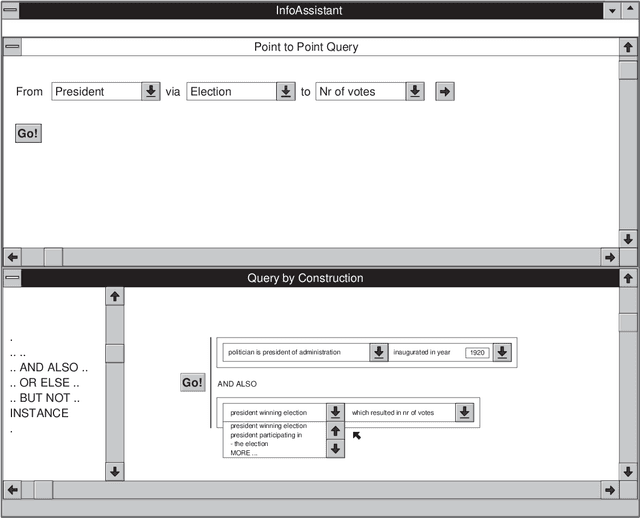Viewport: 640px width, 518px height.
Task: Expand the Election dropdown list
Action: pos(285,91)
